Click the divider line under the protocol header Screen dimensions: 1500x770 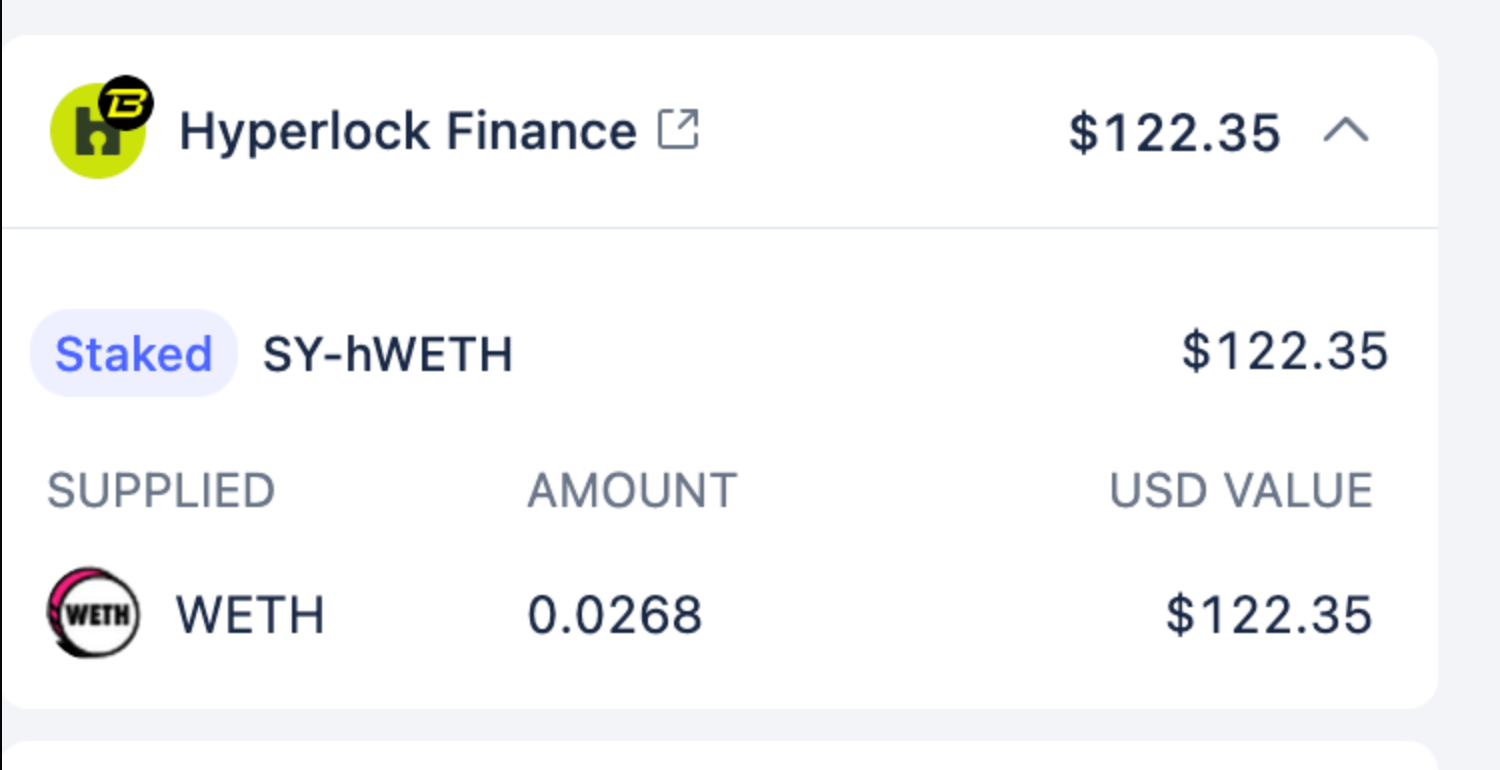pos(720,228)
